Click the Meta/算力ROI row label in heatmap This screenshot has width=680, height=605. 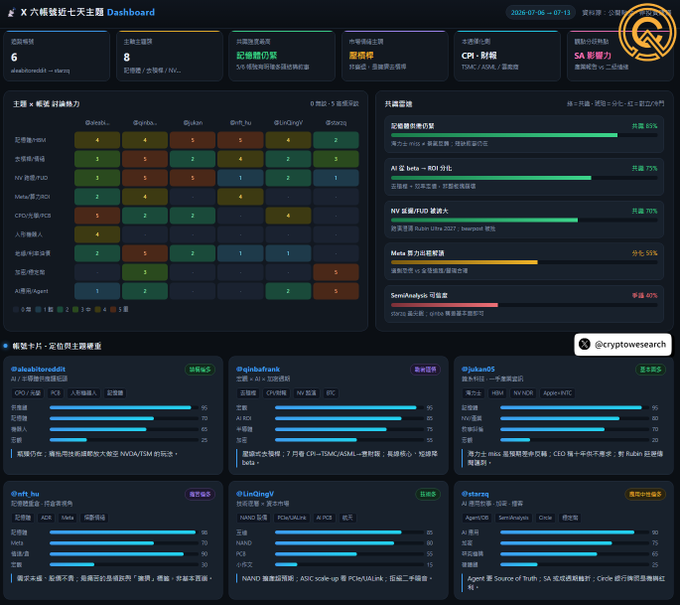[33, 197]
